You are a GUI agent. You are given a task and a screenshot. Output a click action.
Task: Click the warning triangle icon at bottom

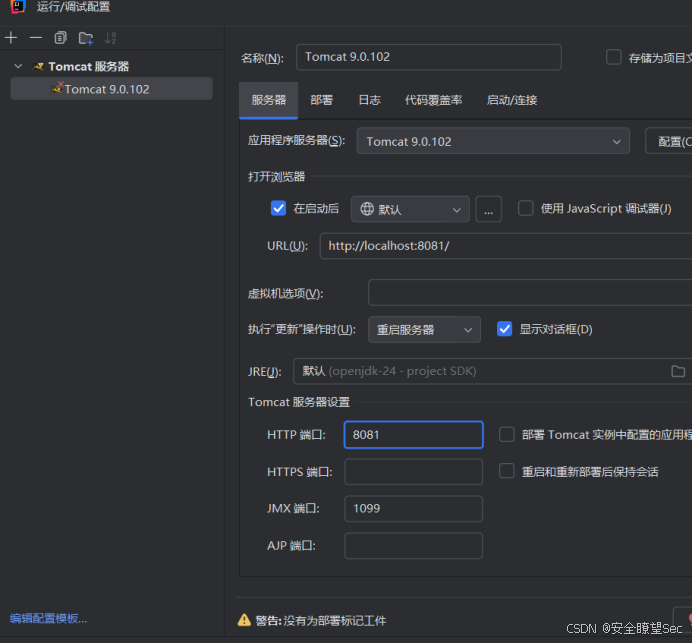[x=244, y=620]
